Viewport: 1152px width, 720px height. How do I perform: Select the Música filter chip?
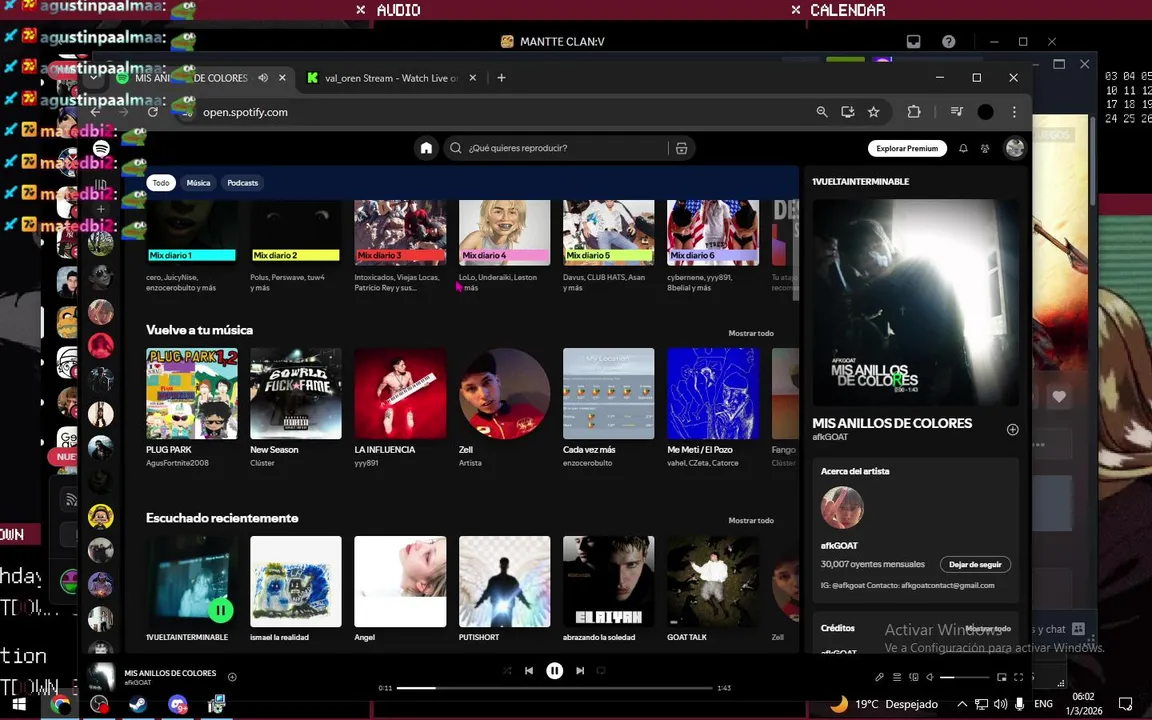198,183
